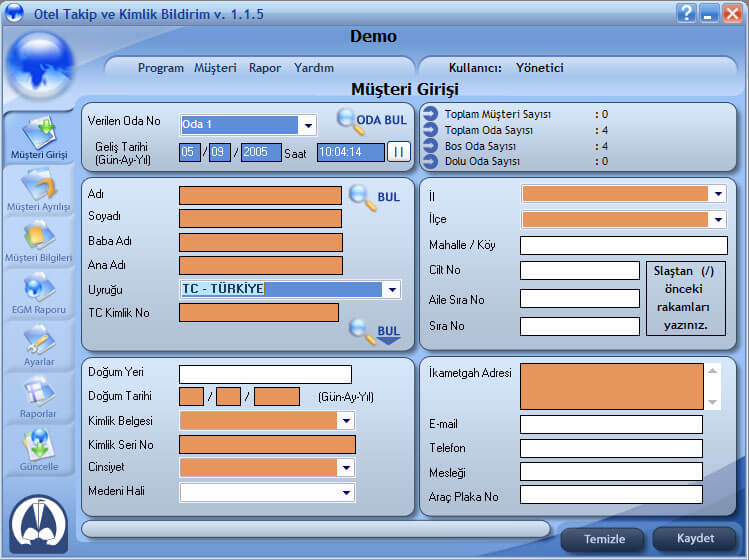Open the Uyruğu nationality dropdown
The height and width of the screenshot is (560, 749).
(x=392, y=290)
